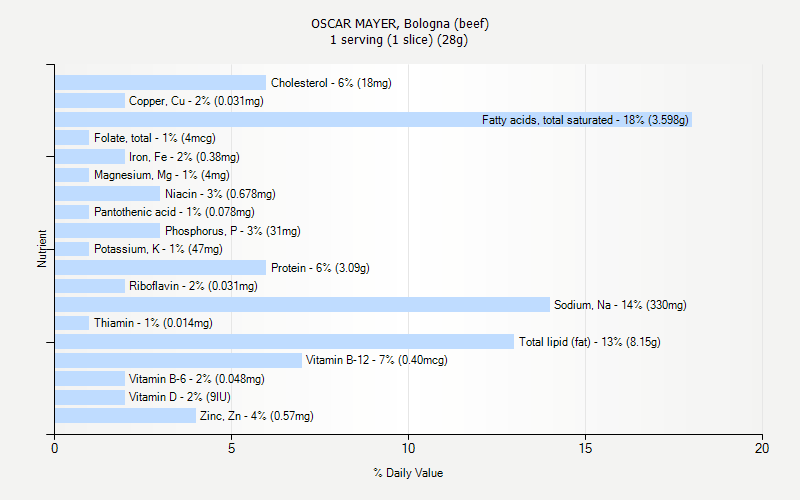Viewport: 800px width, 500px height.
Task: Click the Phosphorus, P - 3% label
Action: 233,231
